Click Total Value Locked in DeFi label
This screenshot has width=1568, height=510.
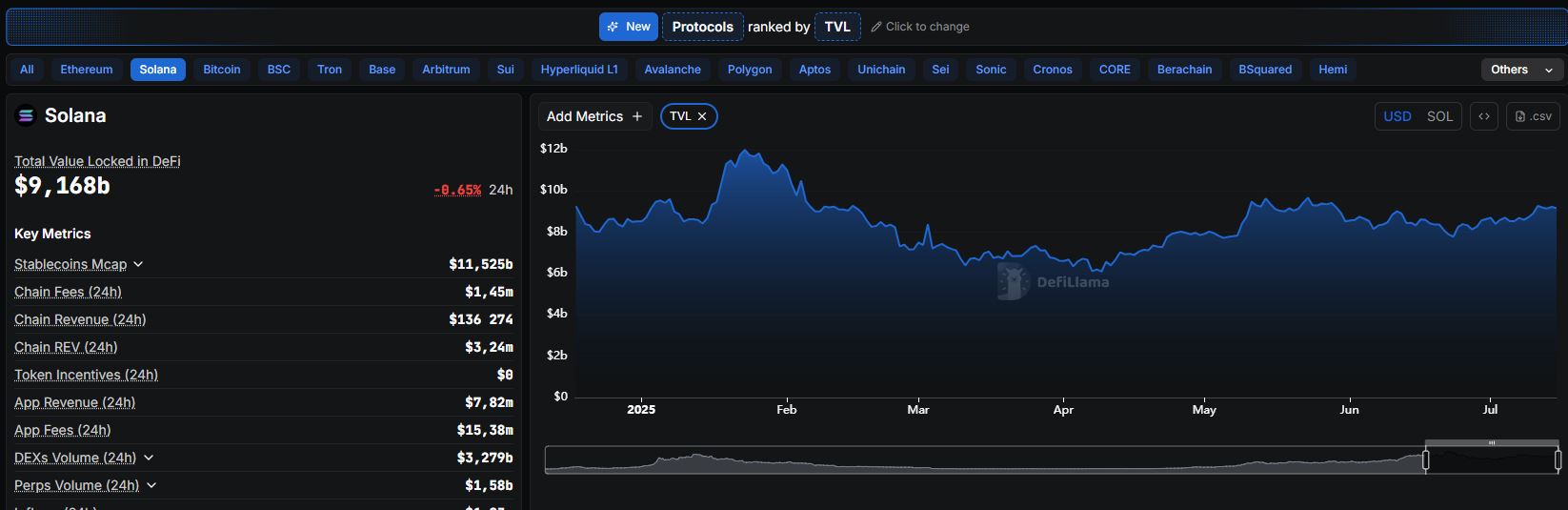click(97, 161)
